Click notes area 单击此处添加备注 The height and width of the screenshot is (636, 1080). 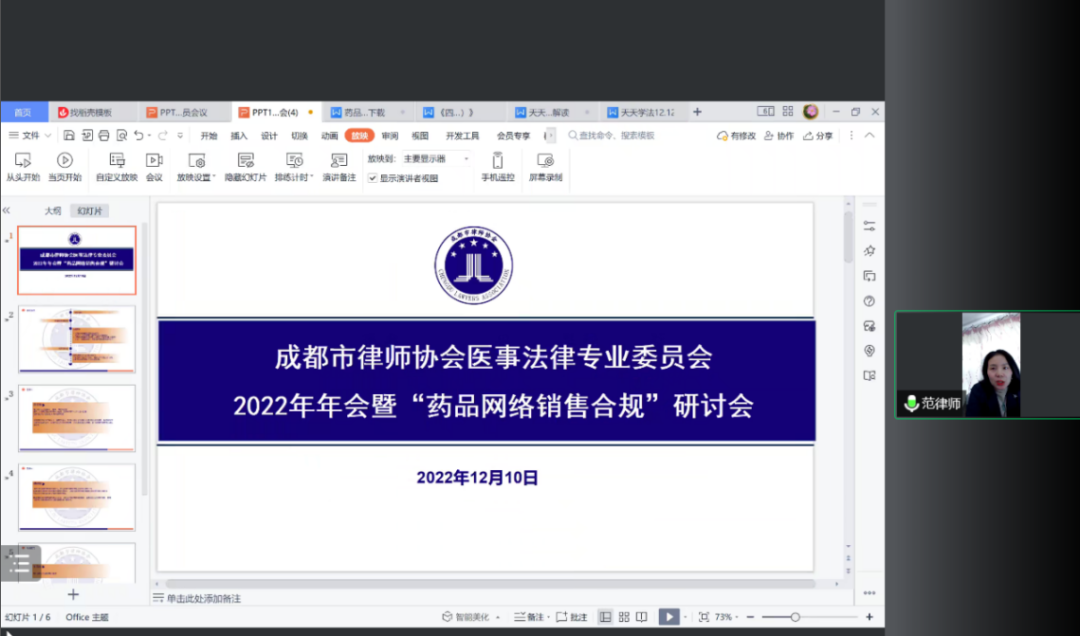point(204,598)
